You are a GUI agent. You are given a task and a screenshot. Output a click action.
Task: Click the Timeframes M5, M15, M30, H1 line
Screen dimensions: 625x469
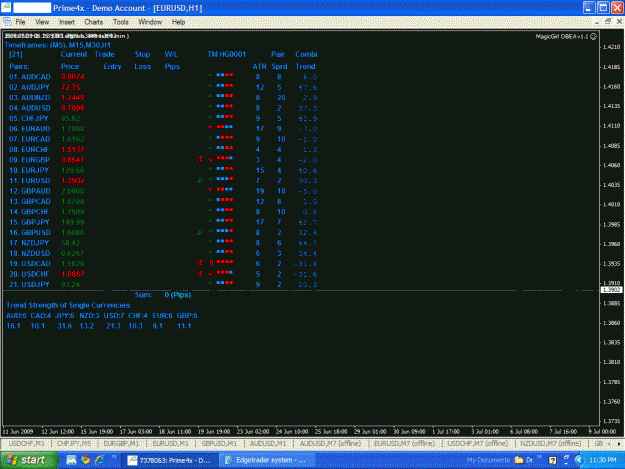(58, 45)
